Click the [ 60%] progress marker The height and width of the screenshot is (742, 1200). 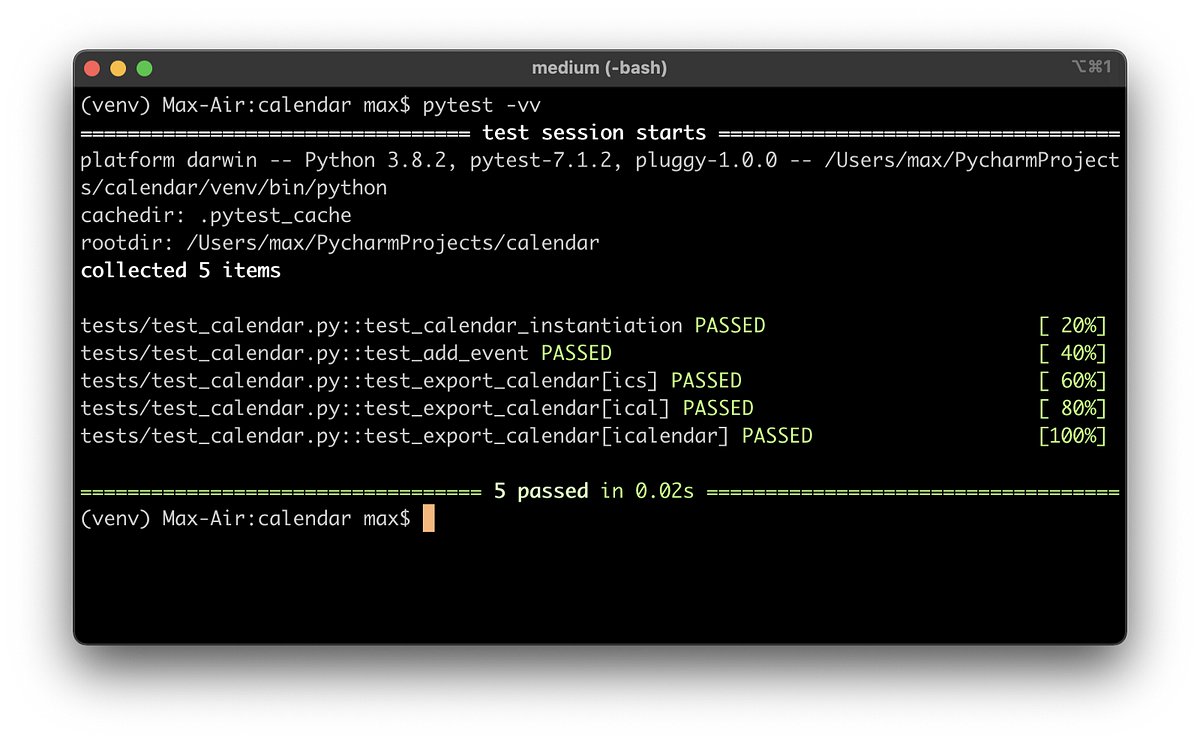point(1072,380)
